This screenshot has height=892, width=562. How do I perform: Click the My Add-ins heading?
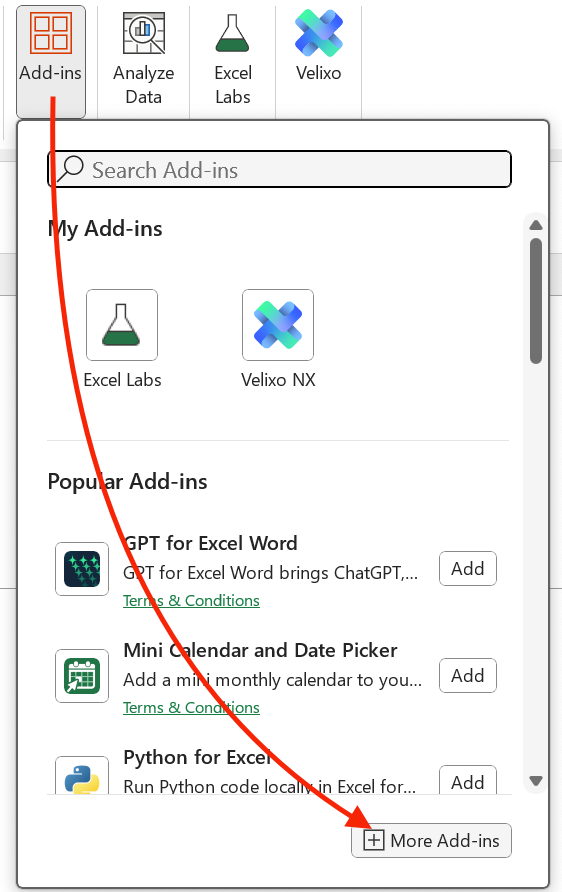pos(105,229)
